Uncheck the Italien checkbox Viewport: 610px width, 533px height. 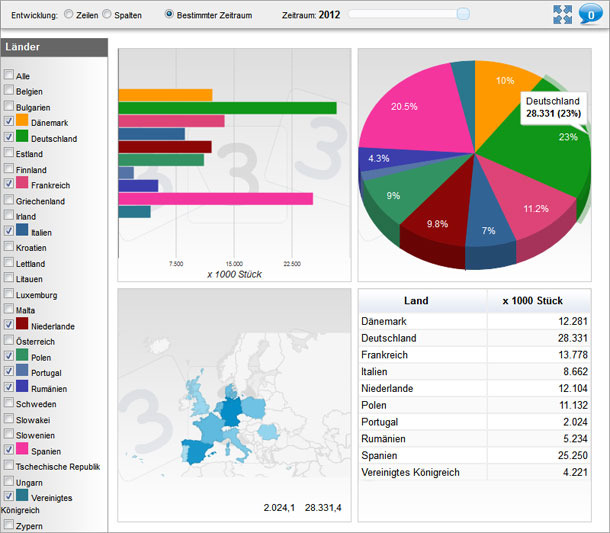point(9,231)
